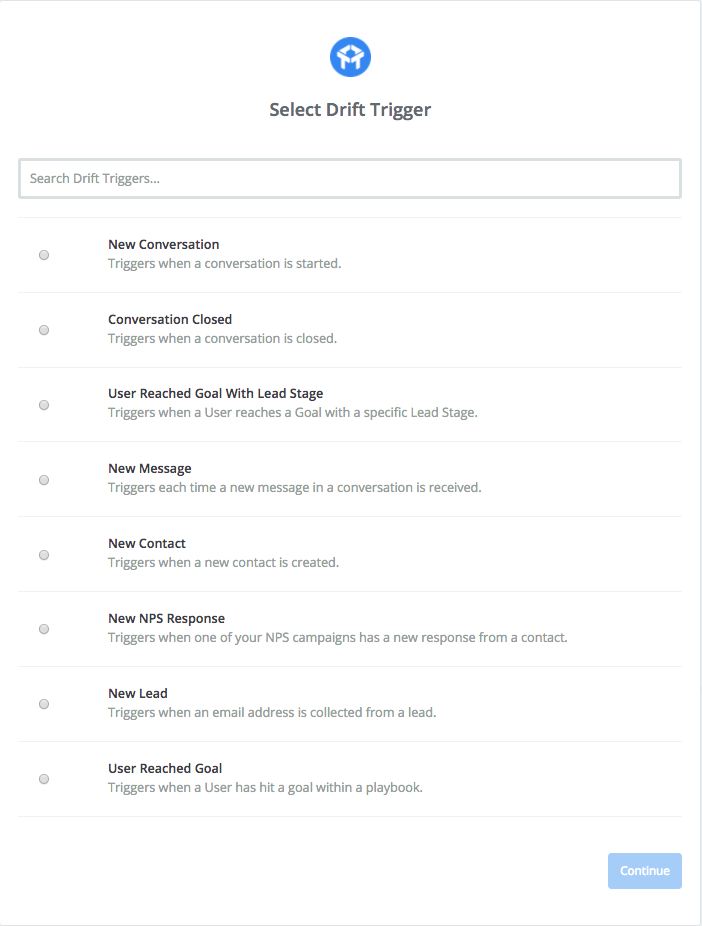Viewport: 702px width, 926px height.
Task: Select the New Message radio button
Action: tap(44, 480)
